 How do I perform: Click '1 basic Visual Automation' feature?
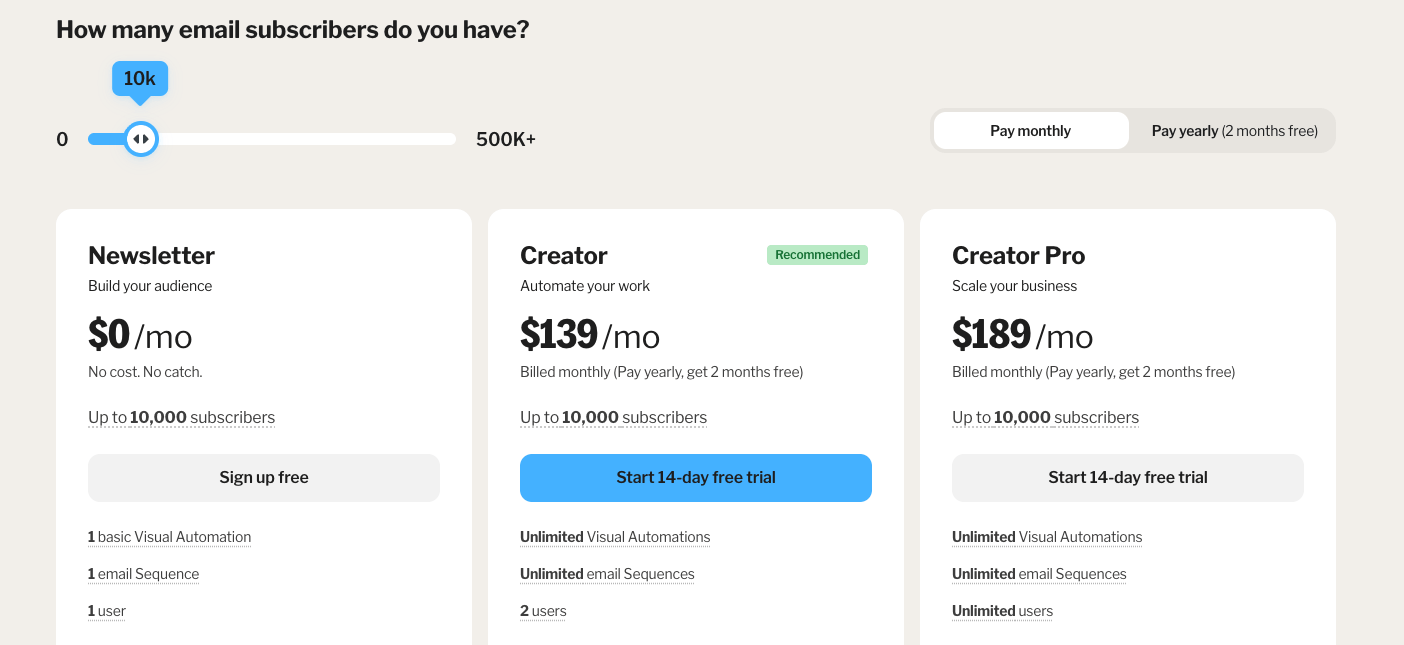tap(169, 537)
